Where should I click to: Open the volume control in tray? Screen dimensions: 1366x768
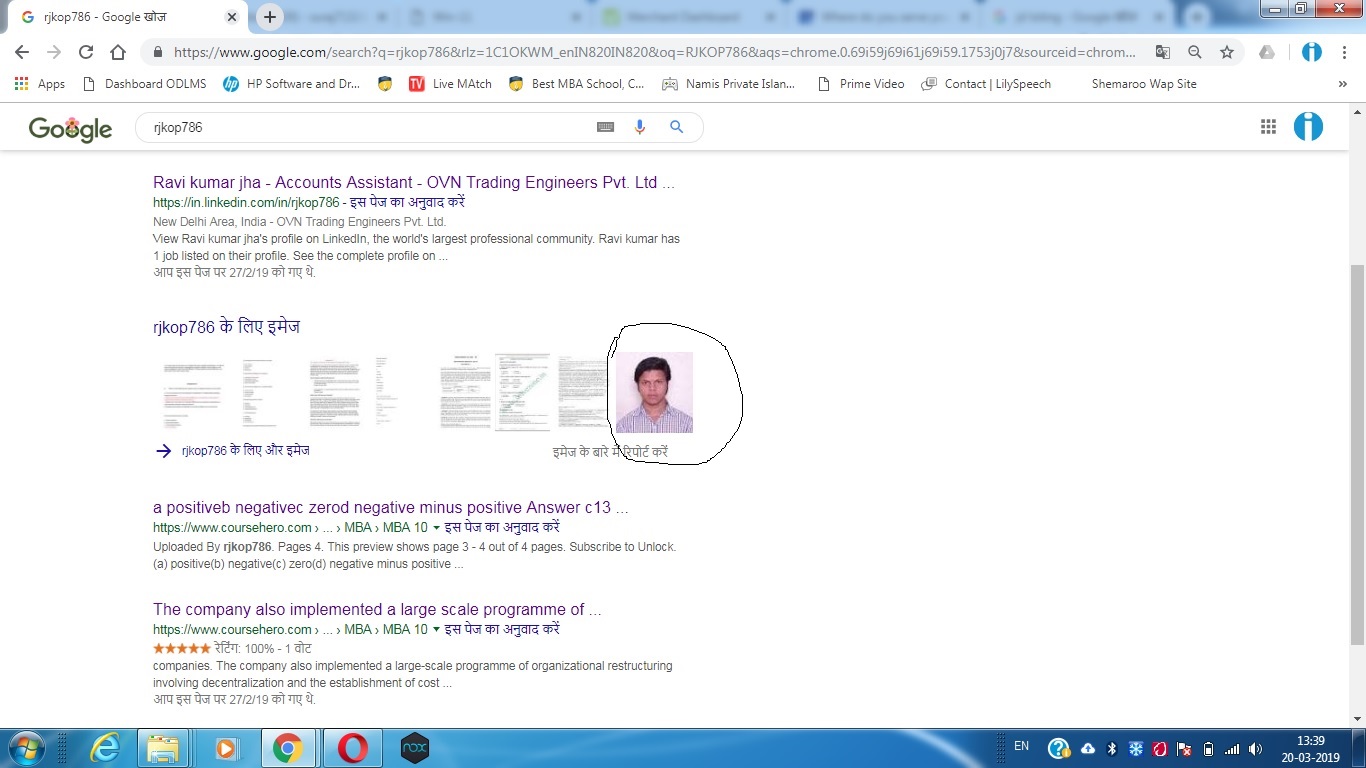[1255, 749]
